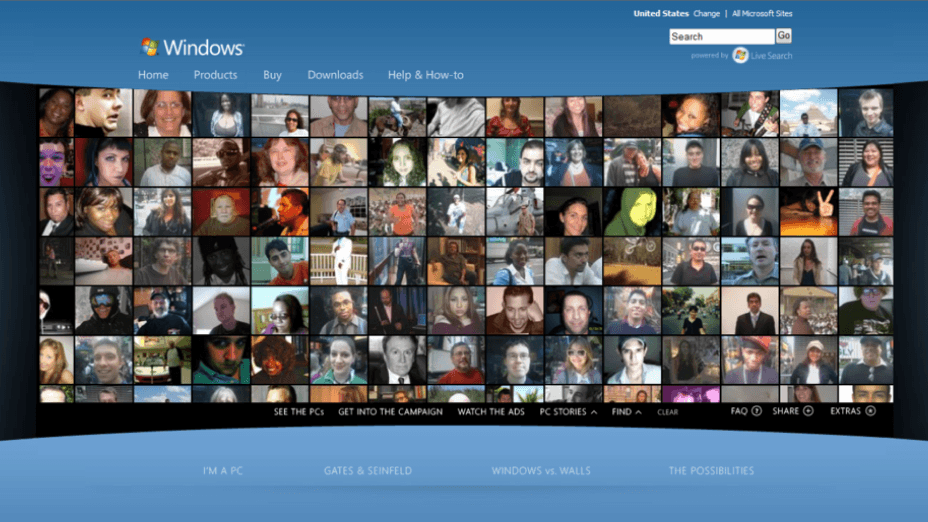This screenshot has width=928, height=522.
Task: Click SEE THE PCs link
Action: point(299,412)
